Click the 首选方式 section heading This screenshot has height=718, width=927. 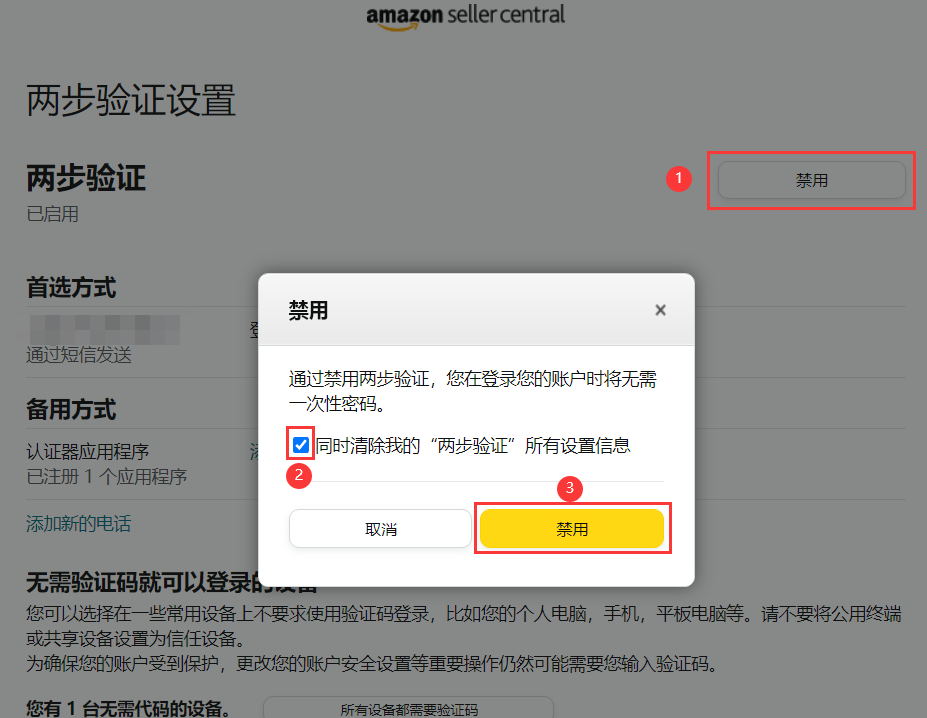point(71,287)
